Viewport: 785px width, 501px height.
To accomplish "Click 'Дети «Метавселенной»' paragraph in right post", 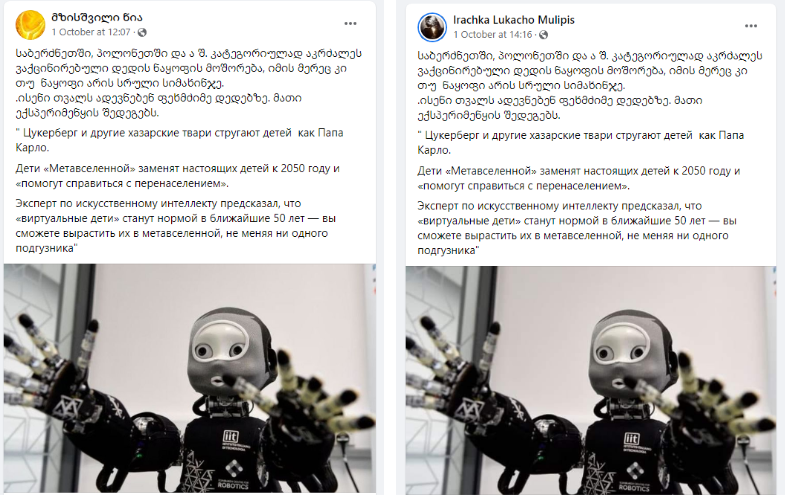I will pyautogui.click(x=579, y=178).
